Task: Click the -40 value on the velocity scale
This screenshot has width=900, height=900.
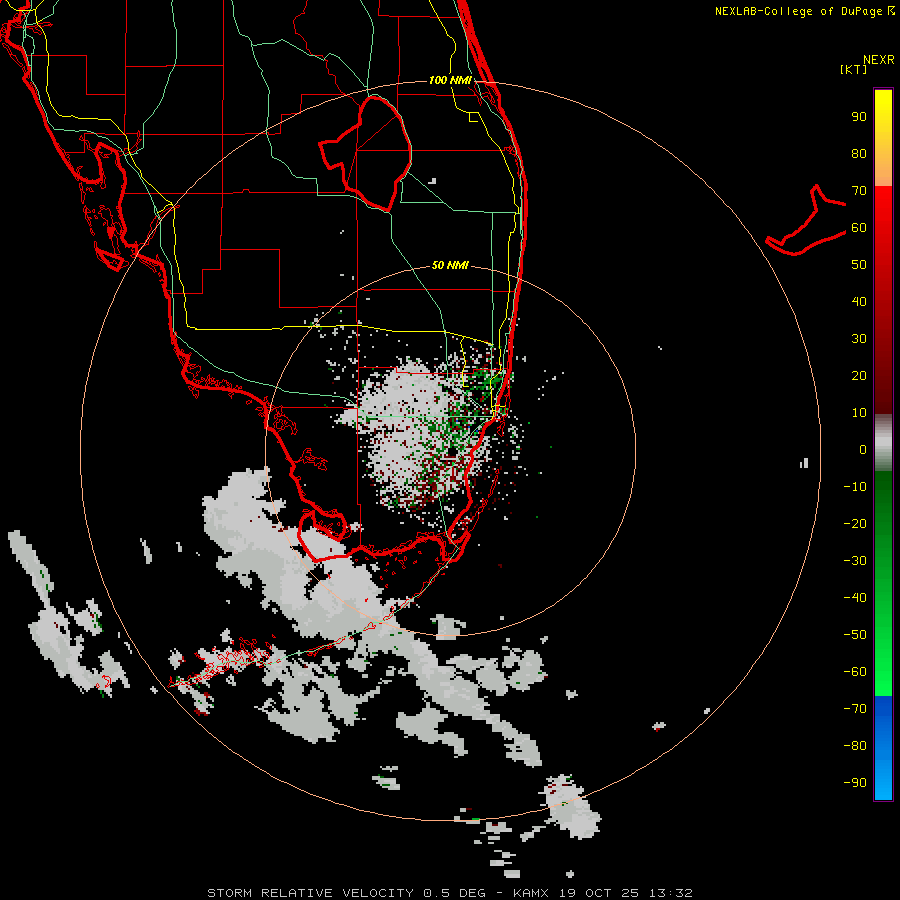Action: coord(855,598)
